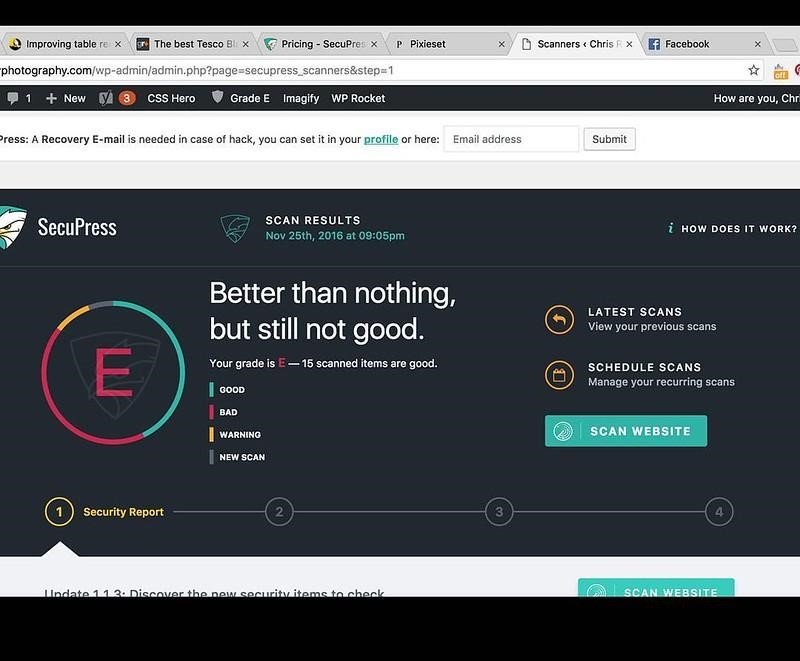Close the Pixieset tab
This screenshot has width=800, height=661.
[502, 44]
